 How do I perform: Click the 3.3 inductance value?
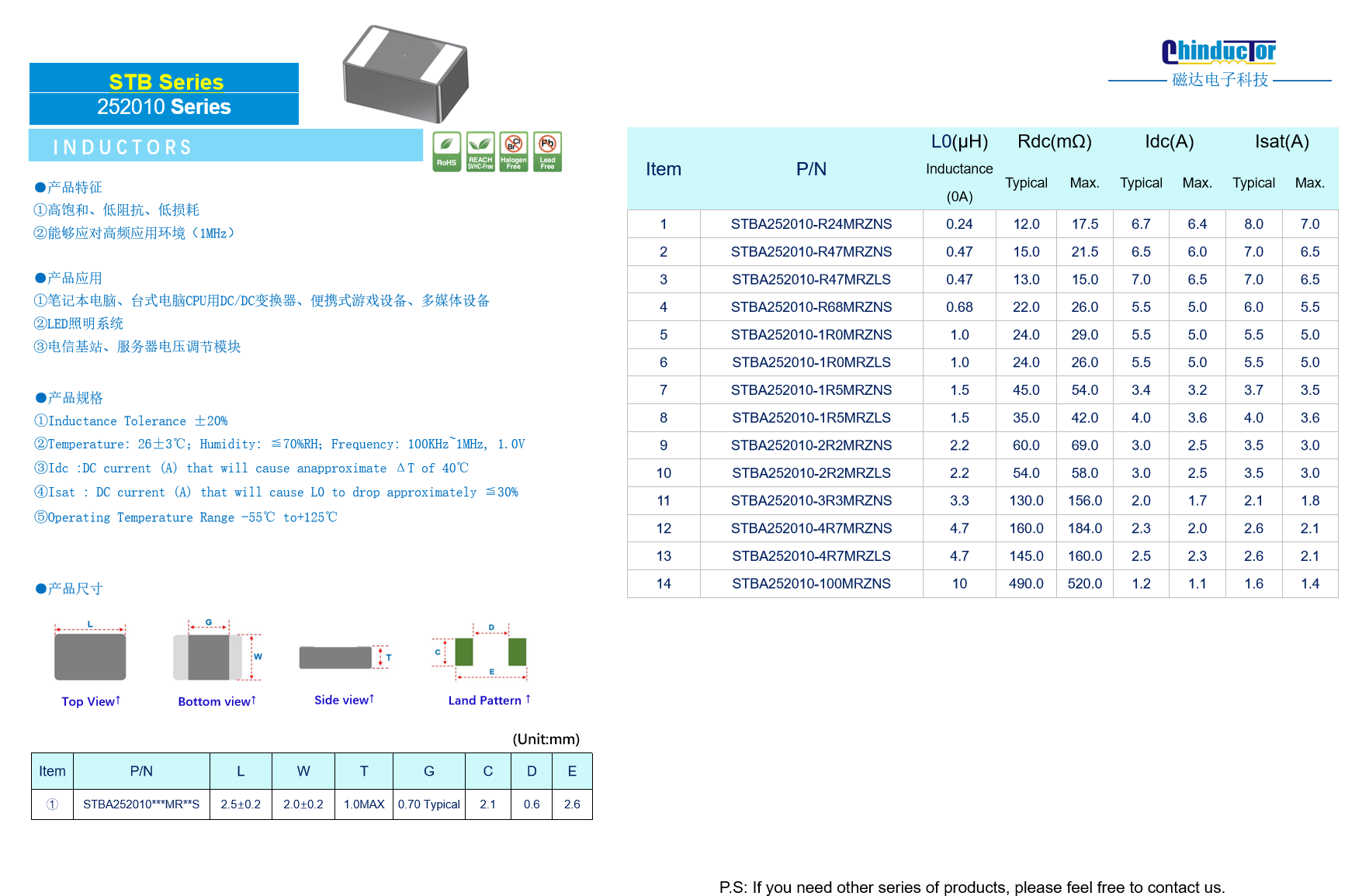coord(959,501)
